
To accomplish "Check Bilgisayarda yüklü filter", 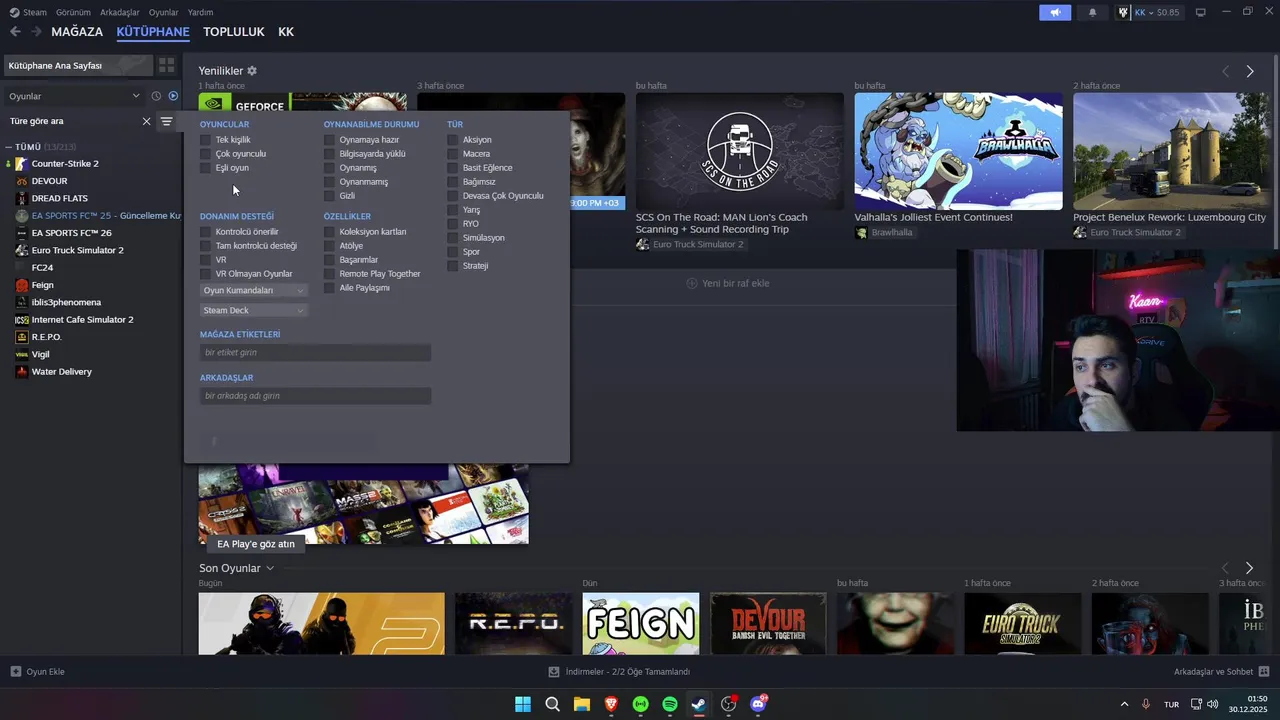I will pyautogui.click(x=329, y=154).
